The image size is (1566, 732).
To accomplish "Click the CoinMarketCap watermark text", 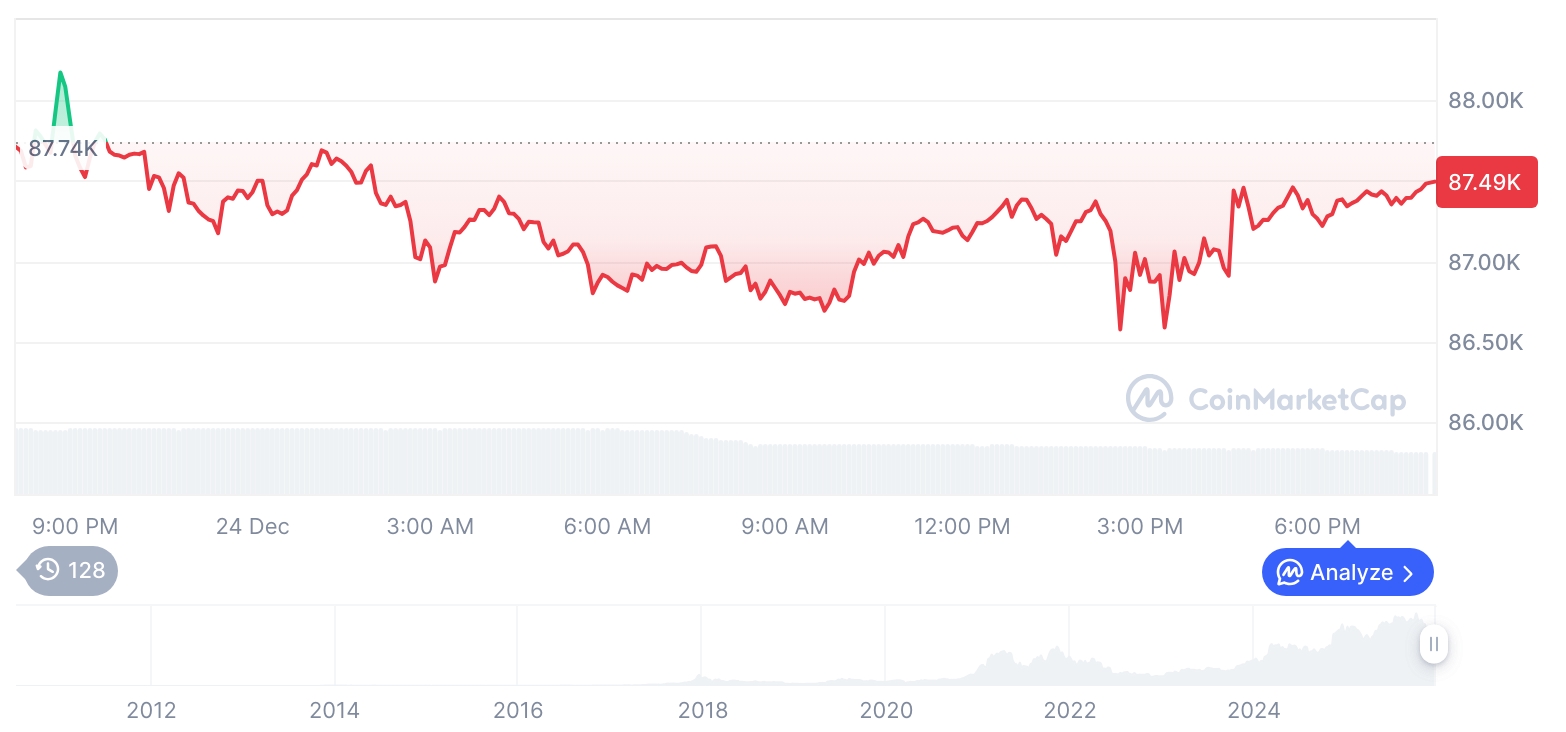I will 1297,400.
